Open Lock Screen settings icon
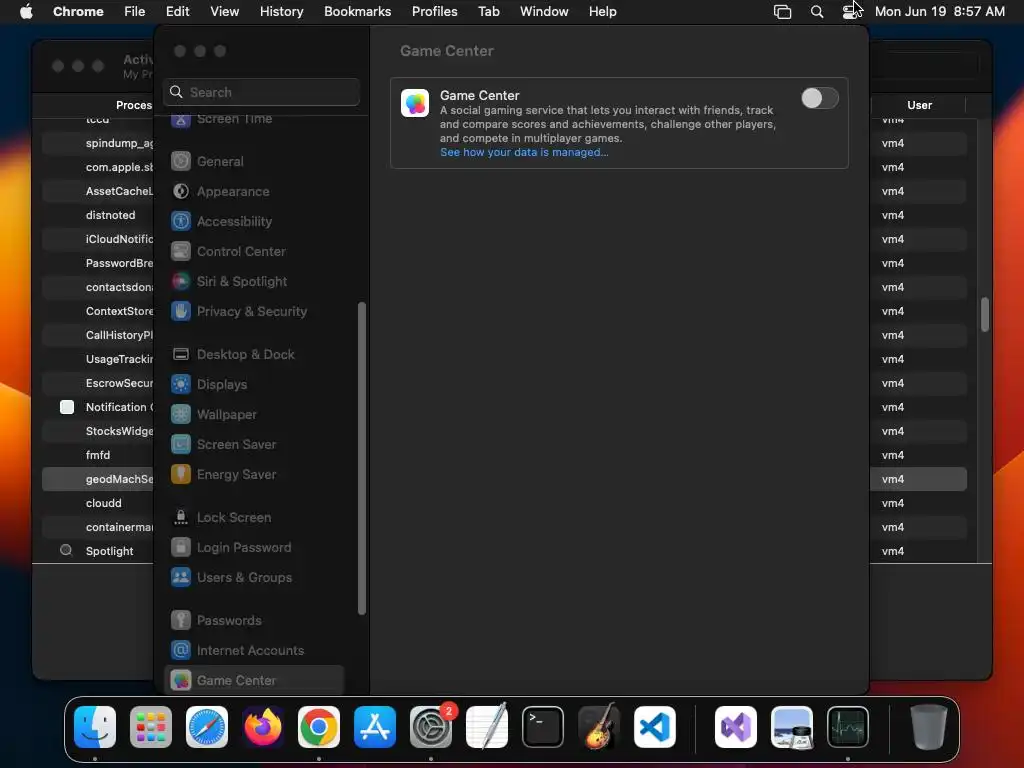 pyautogui.click(x=181, y=518)
